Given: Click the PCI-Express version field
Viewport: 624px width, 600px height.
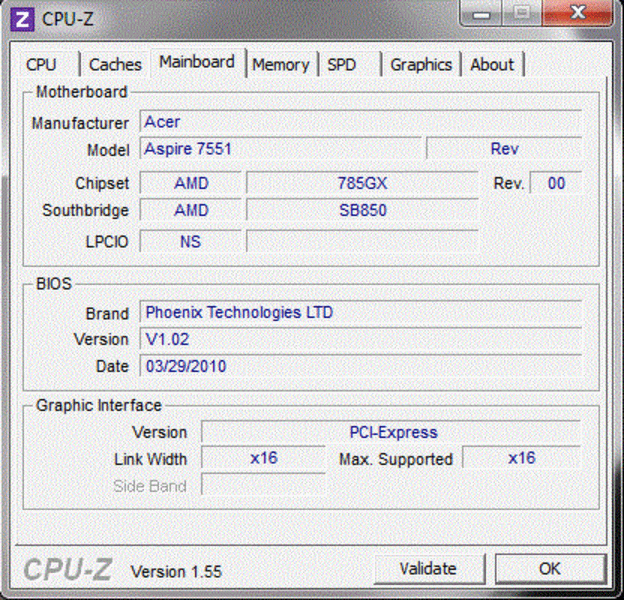Looking at the screenshot, I should (391, 432).
